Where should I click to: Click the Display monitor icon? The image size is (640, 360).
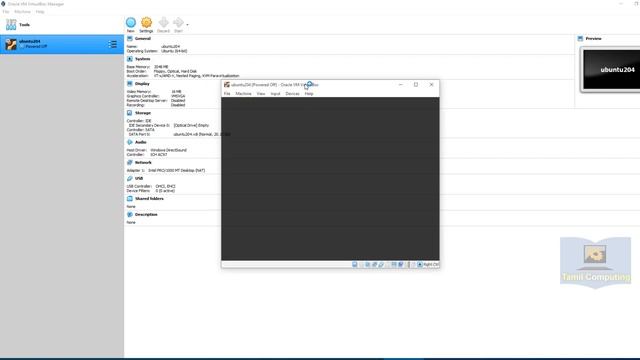tap(129, 84)
